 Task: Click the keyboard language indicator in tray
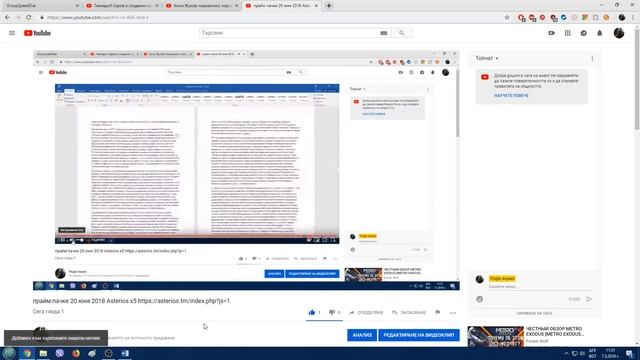pos(592,353)
